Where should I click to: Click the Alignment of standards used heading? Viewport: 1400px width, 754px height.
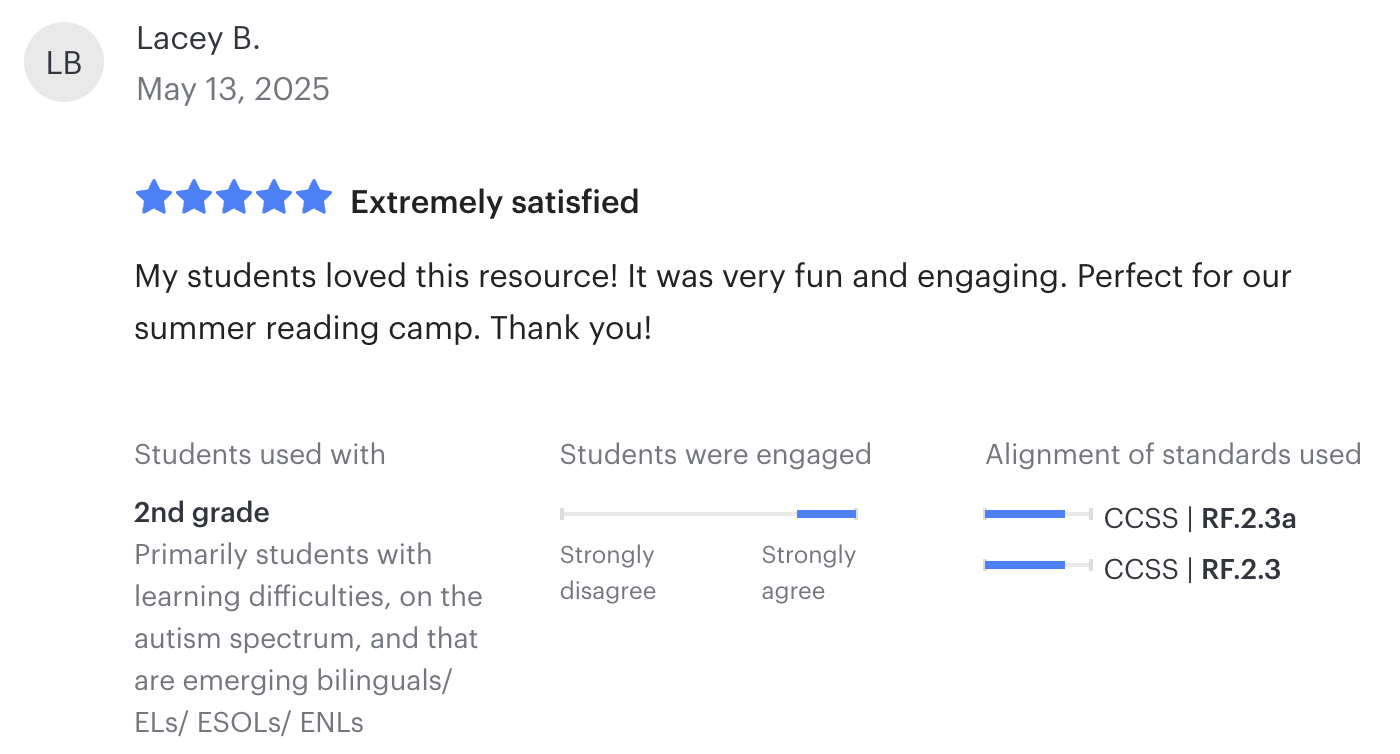tap(1173, 454)
